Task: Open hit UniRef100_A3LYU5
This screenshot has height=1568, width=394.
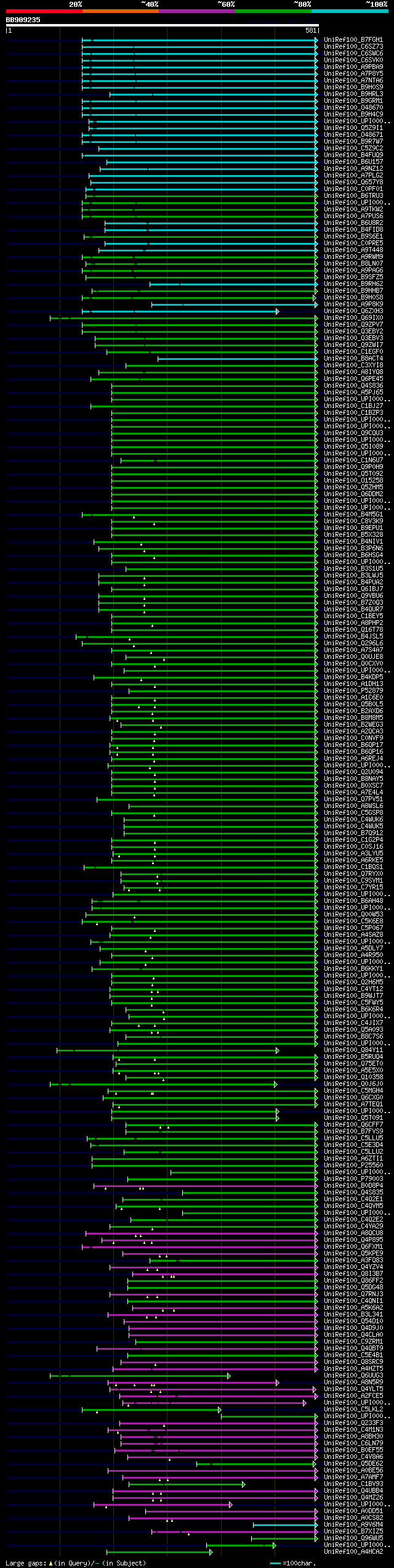Action: [353, 854]
